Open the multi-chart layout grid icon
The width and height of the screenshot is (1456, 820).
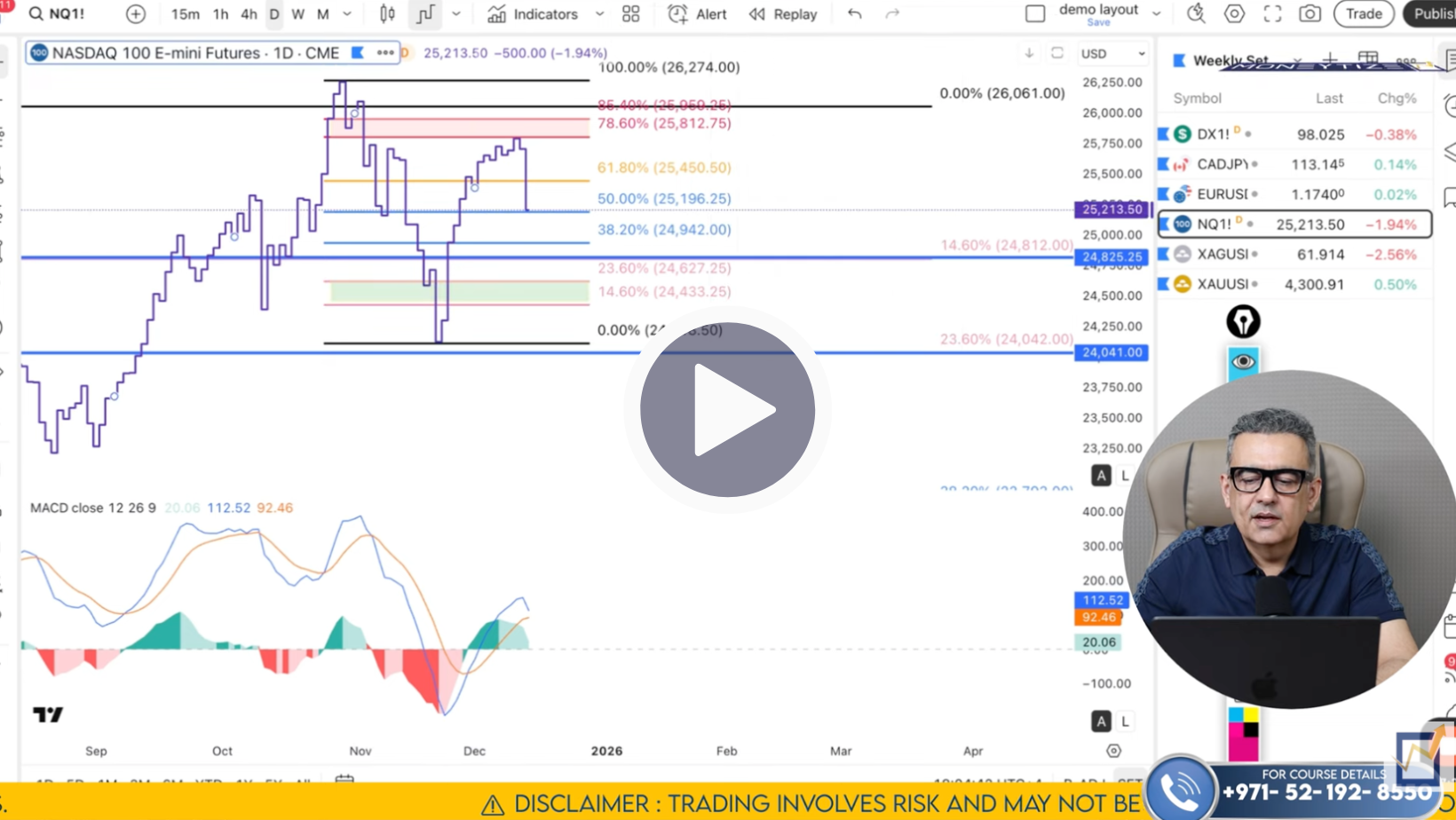click(x=630, y=14)
